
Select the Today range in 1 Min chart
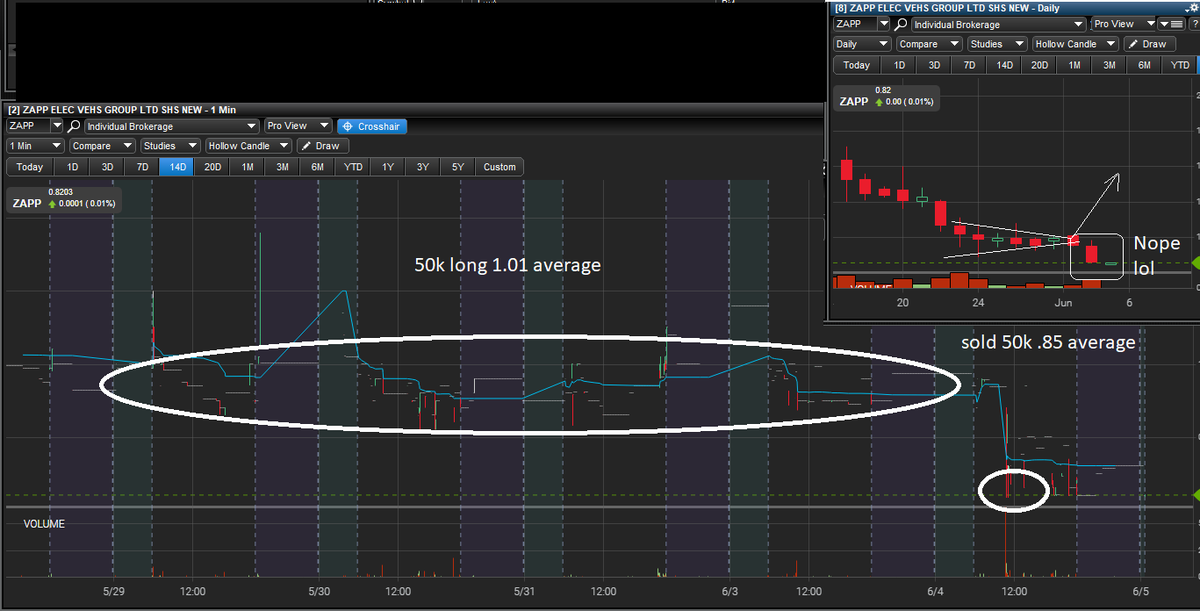(x=29, y=167)
